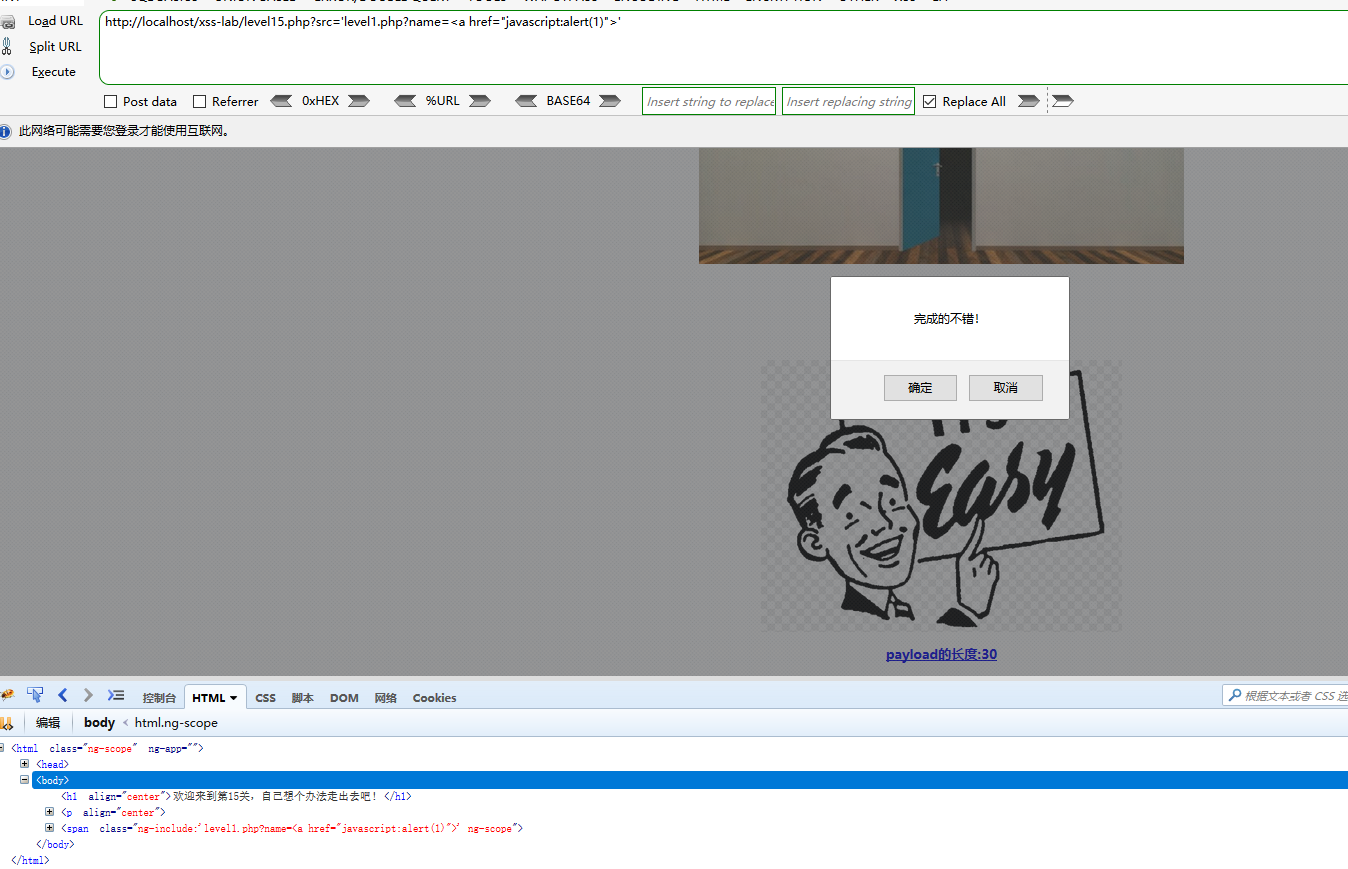1348x869 pixels.
Task: Switch to the 控制台 tab
Action: (x=159, y=698)
